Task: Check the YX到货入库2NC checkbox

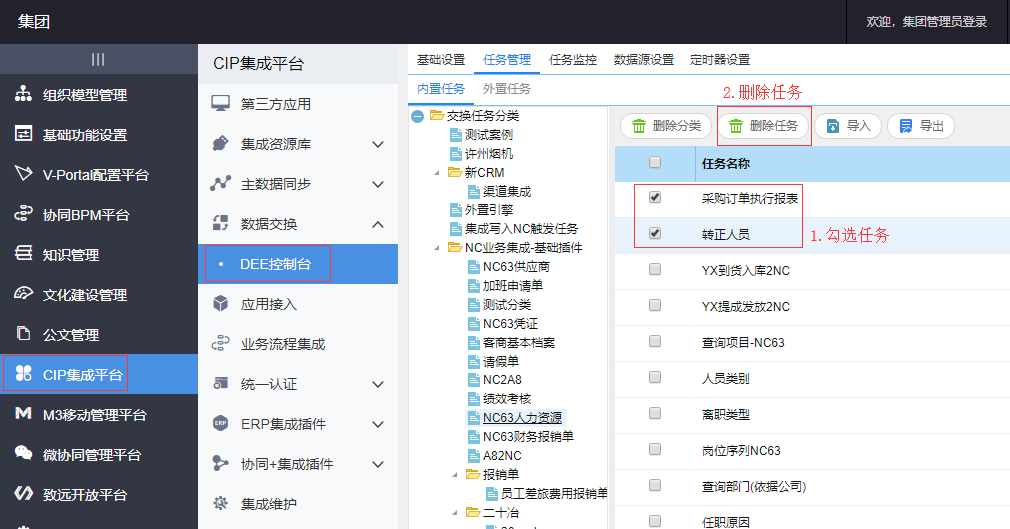Action: click(655, 269)
